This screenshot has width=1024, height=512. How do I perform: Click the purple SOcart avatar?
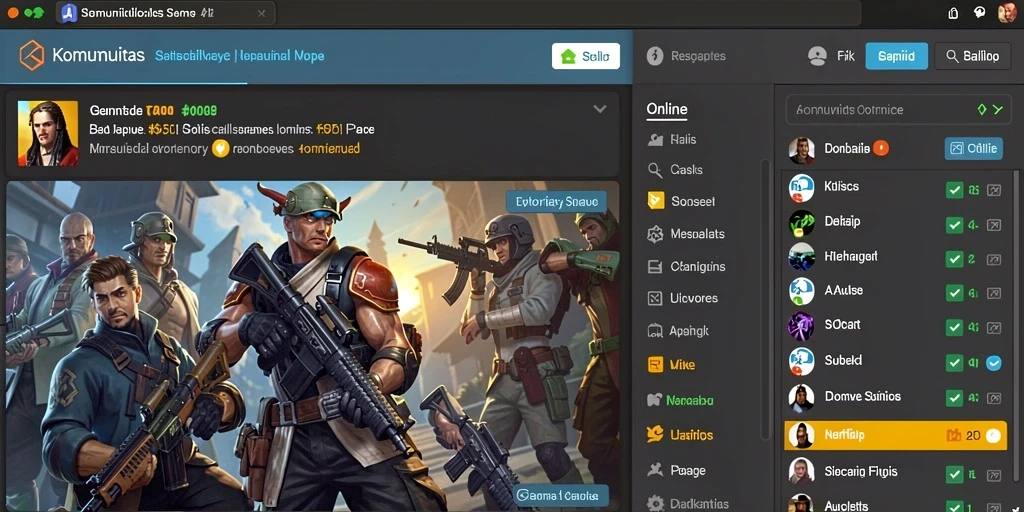[x=801, y=326]
